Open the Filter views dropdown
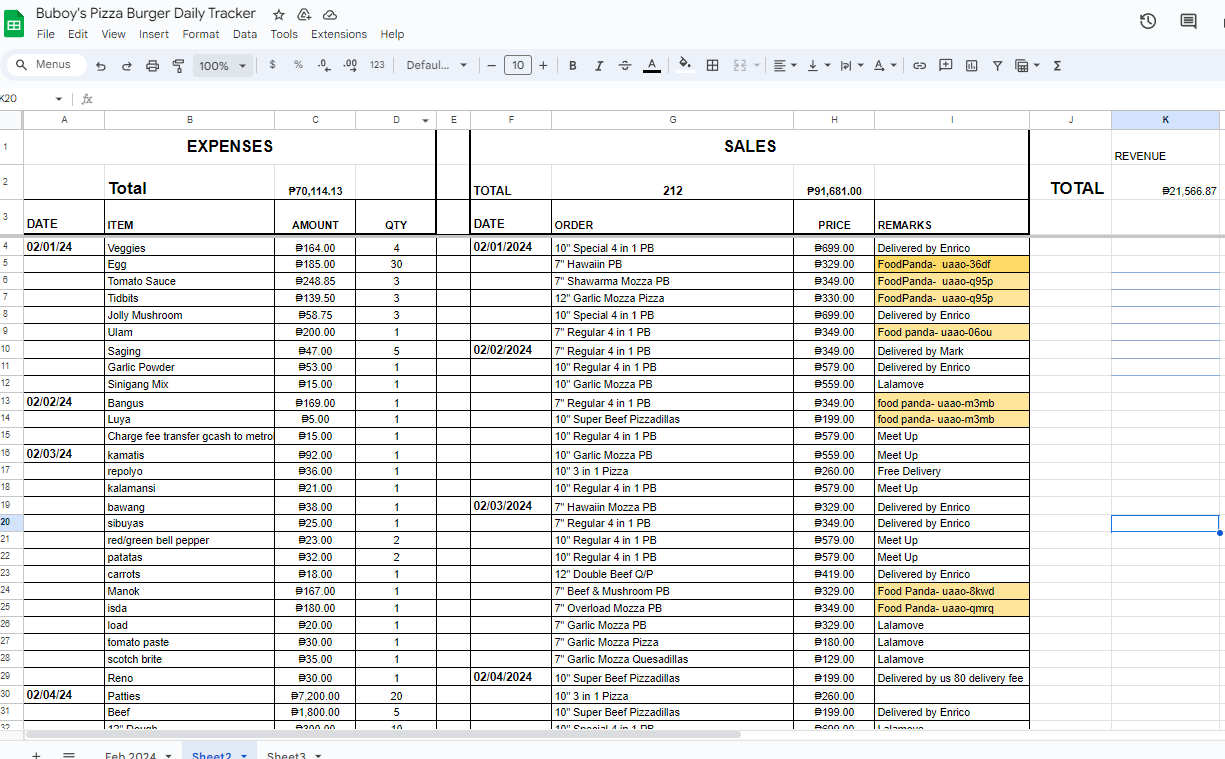The width and height of the screenshot is (1225, 759). (x=1027, y=66)
